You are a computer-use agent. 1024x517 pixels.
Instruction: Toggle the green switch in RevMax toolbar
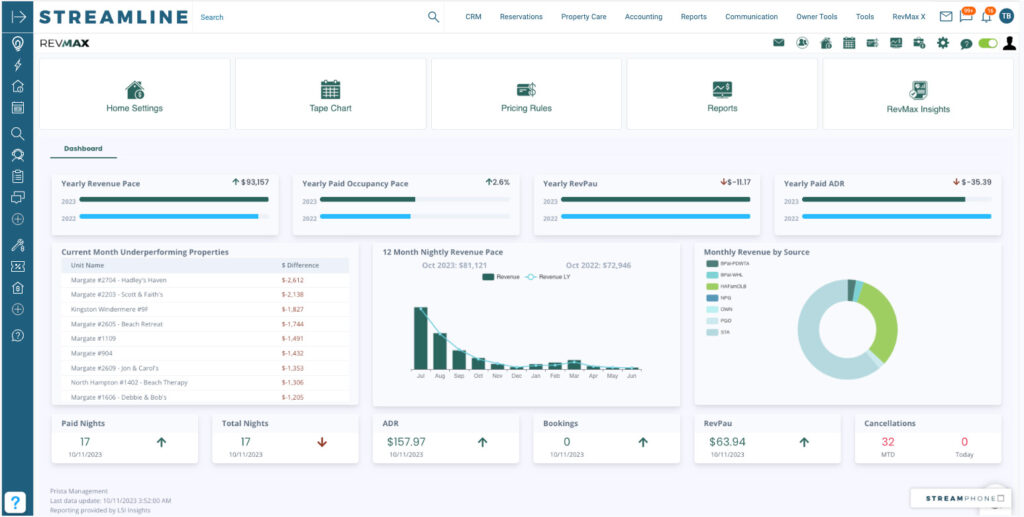[x=988, y=43]
